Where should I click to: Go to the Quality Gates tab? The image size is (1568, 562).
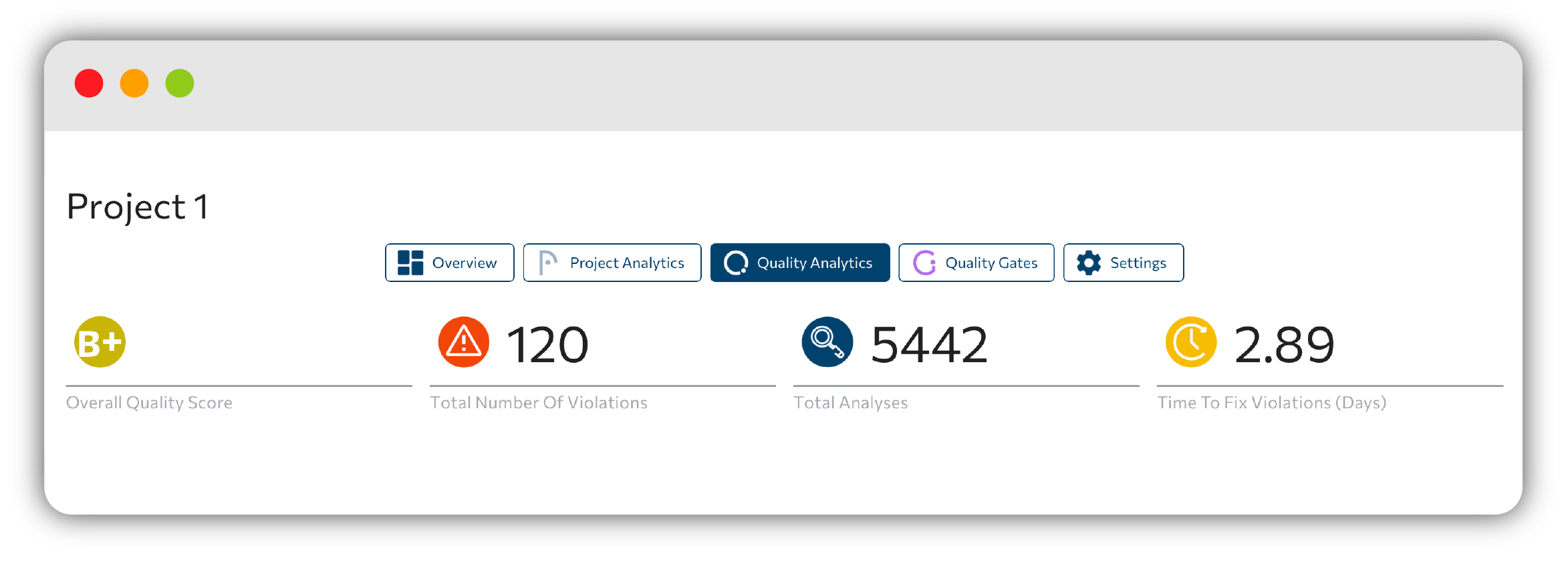[976, 263]
